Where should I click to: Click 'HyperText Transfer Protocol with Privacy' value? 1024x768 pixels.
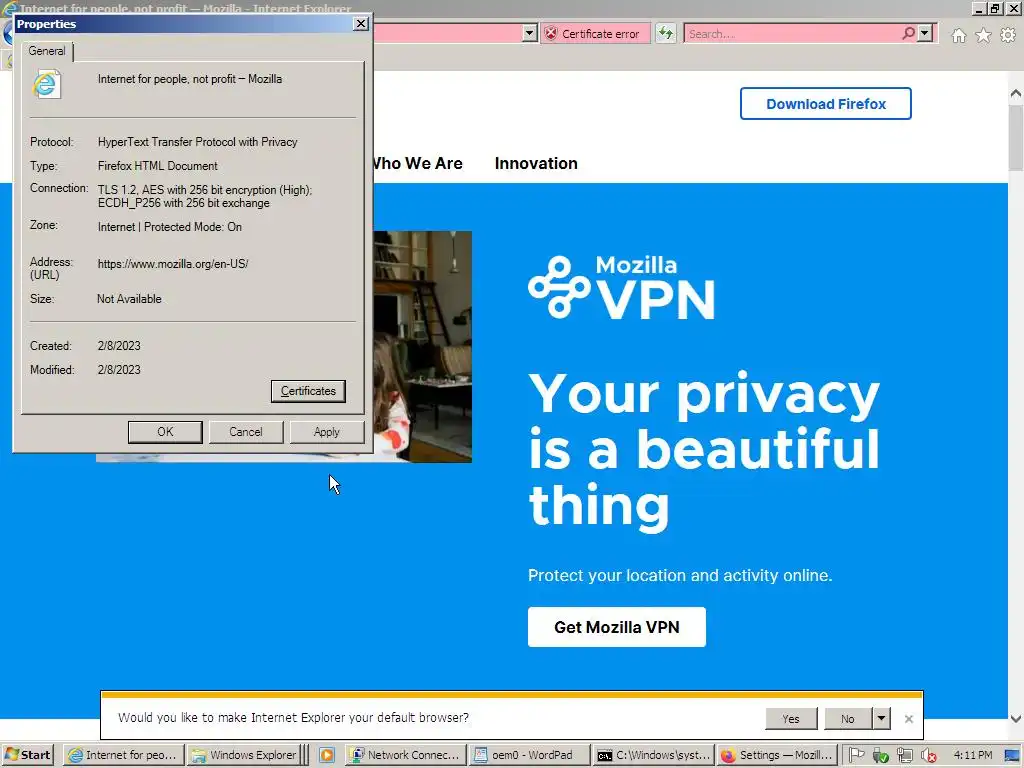(197, 142)
